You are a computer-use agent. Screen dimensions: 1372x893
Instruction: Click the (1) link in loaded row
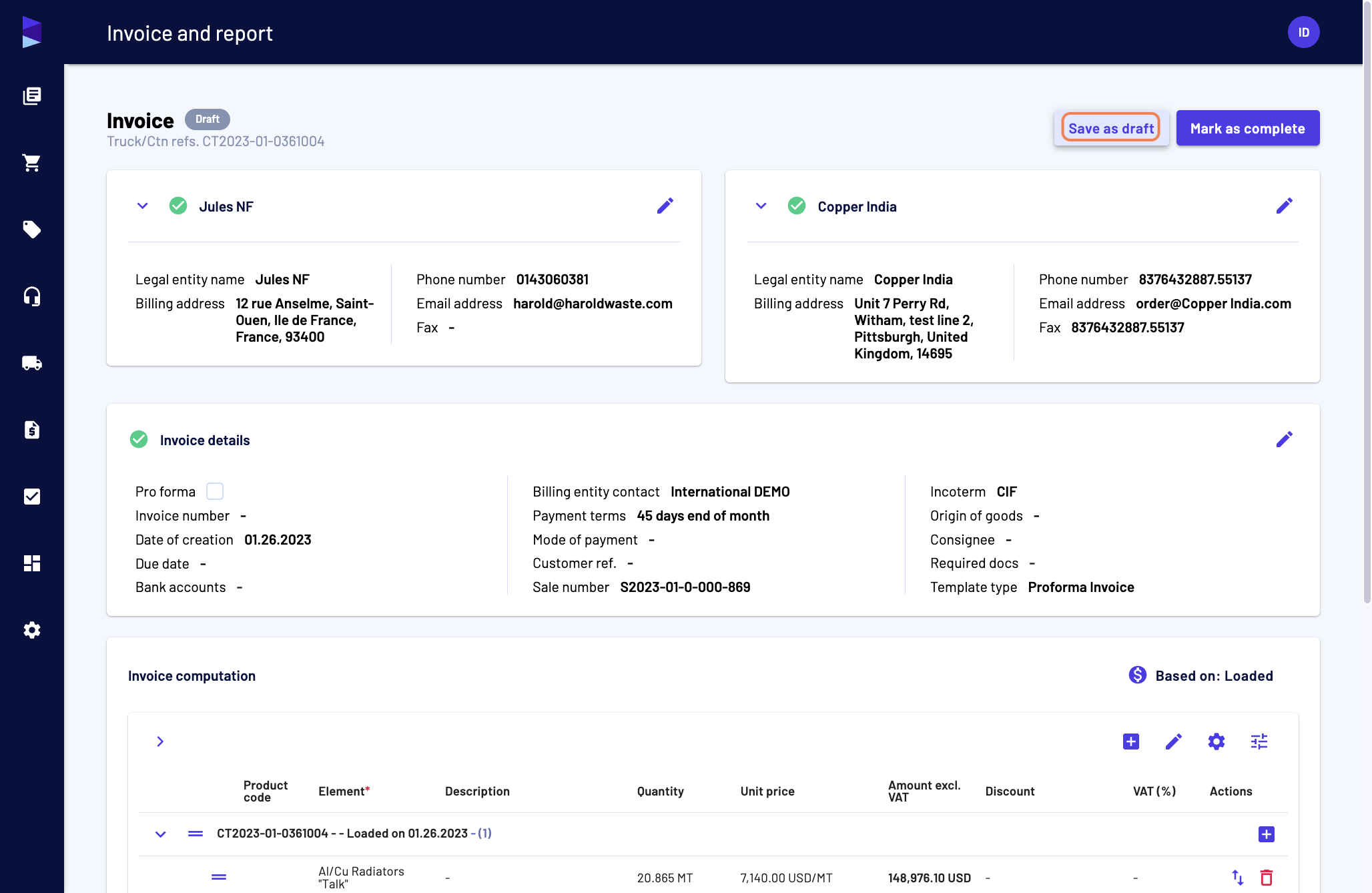[484, 834]
